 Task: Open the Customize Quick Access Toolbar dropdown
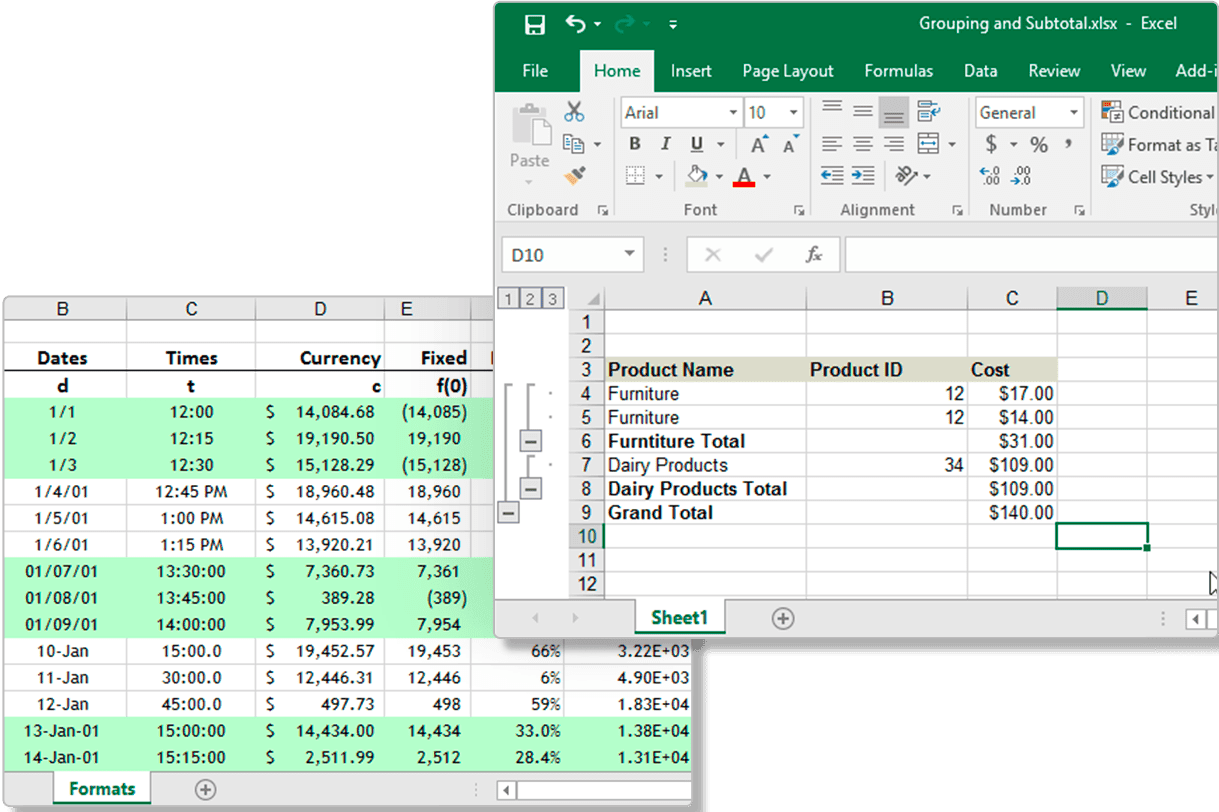pyautogui.click(x=673, y=24)
